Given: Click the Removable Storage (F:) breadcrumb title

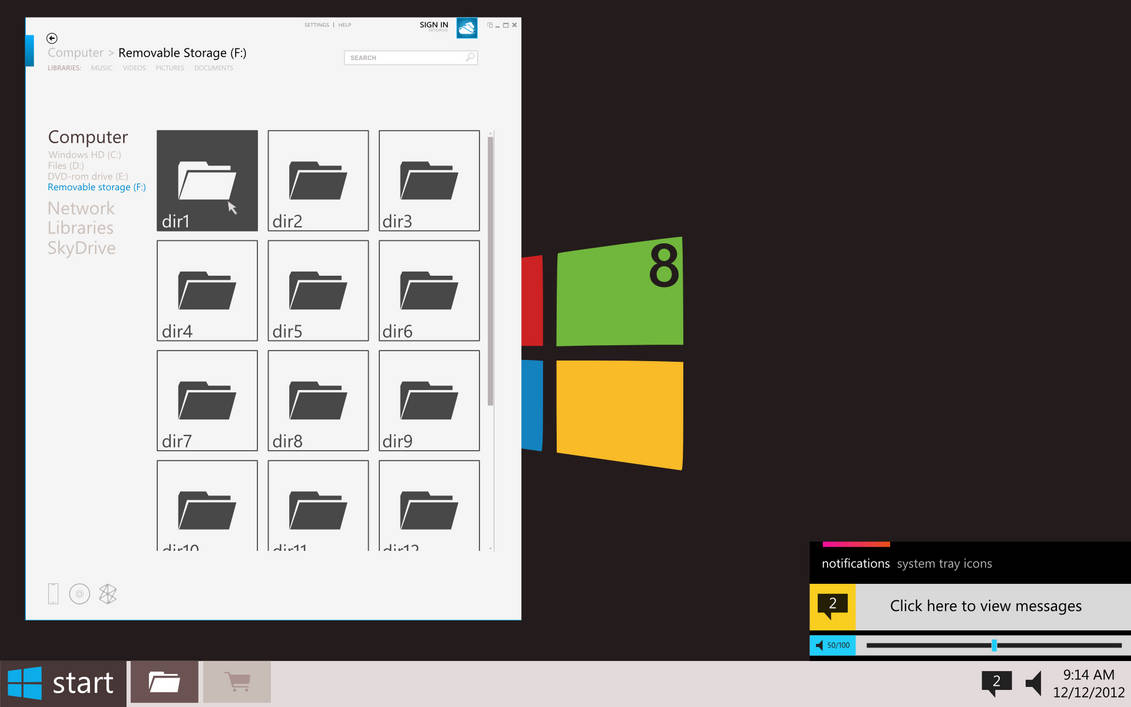Looking at the screenshot, I should [182, 53].
